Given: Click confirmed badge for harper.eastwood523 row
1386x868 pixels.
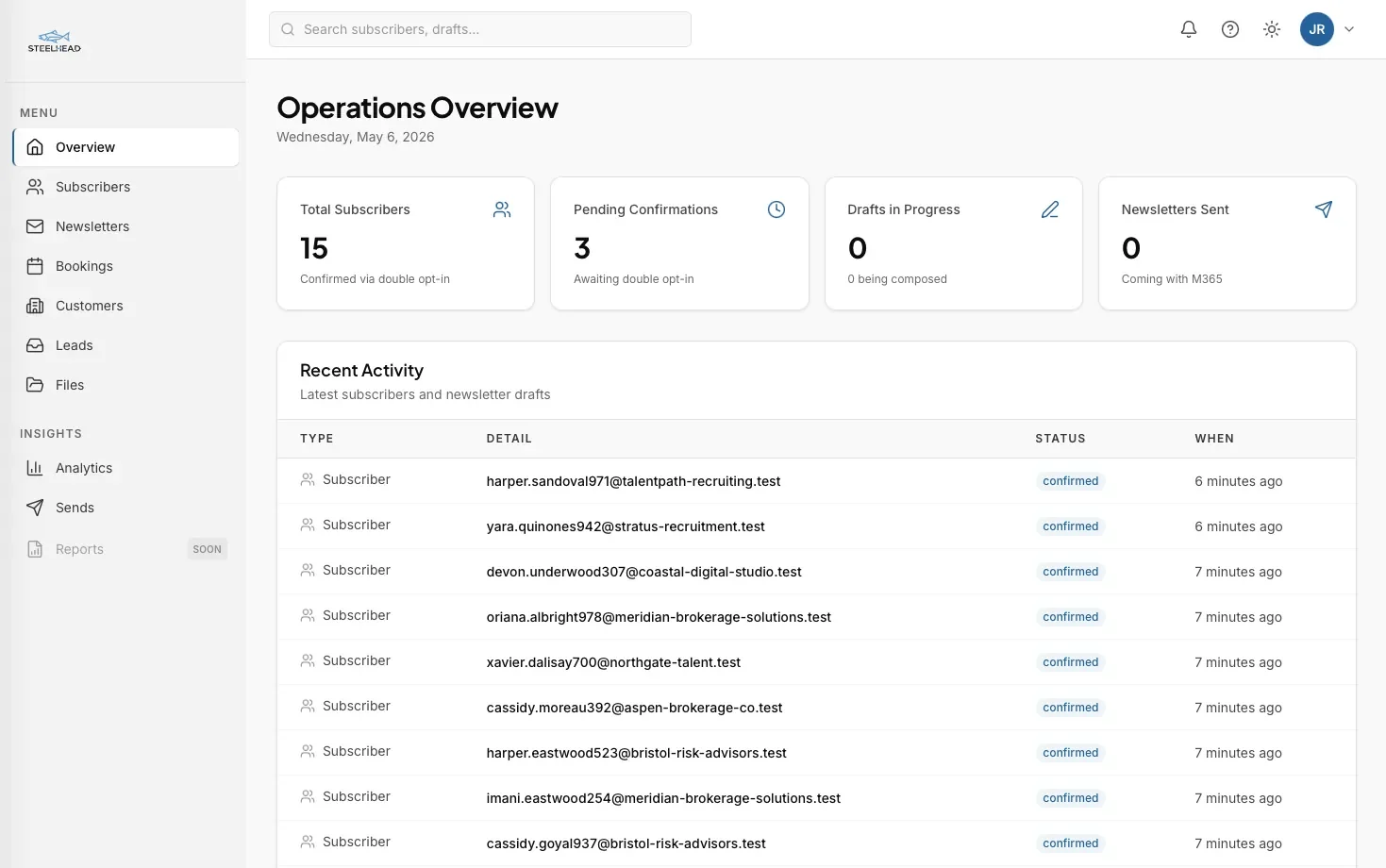Looking at the screenshot, I should pyautogui.click(x=1070, y=753).
